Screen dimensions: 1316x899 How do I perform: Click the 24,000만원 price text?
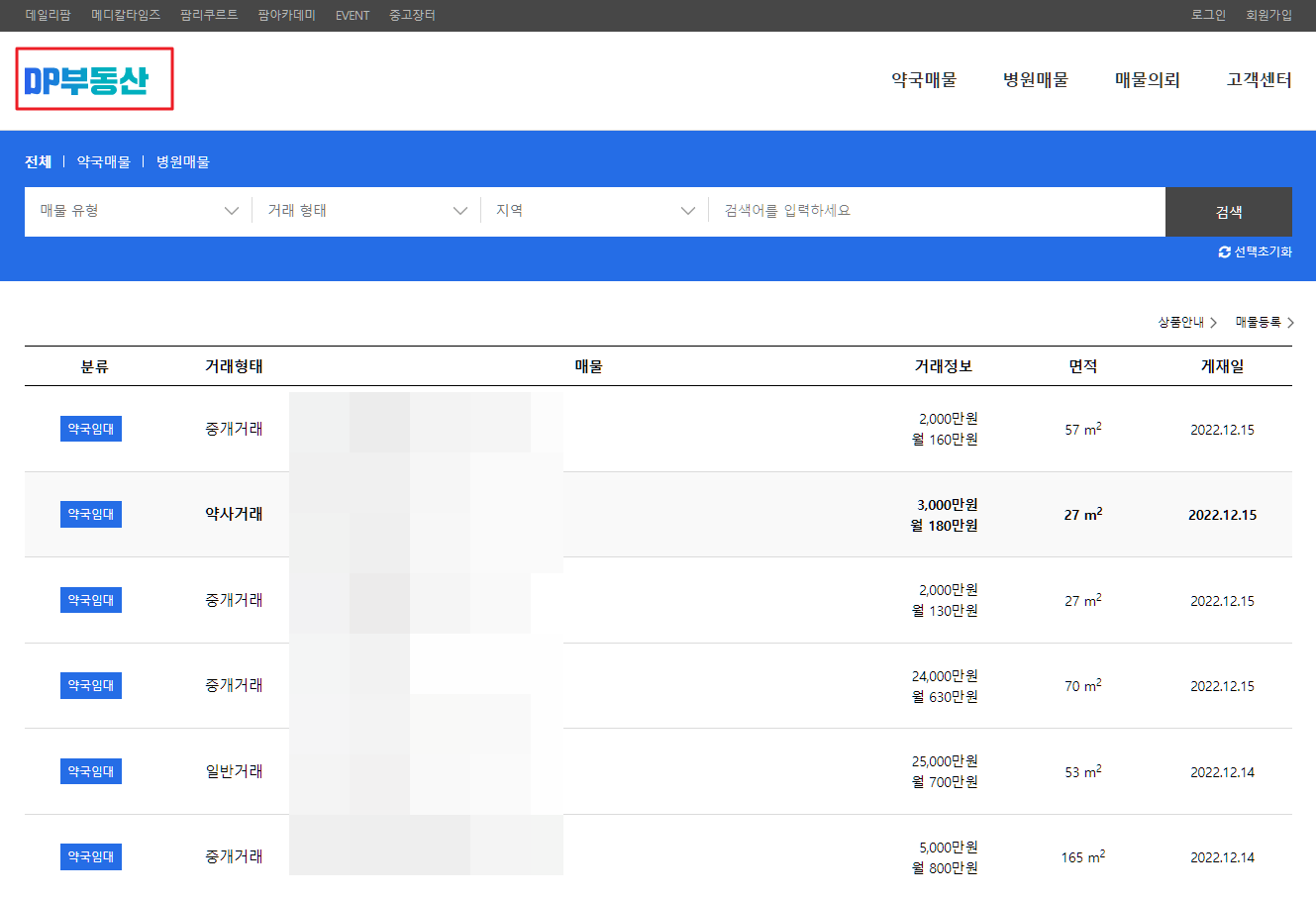(945, 676)
